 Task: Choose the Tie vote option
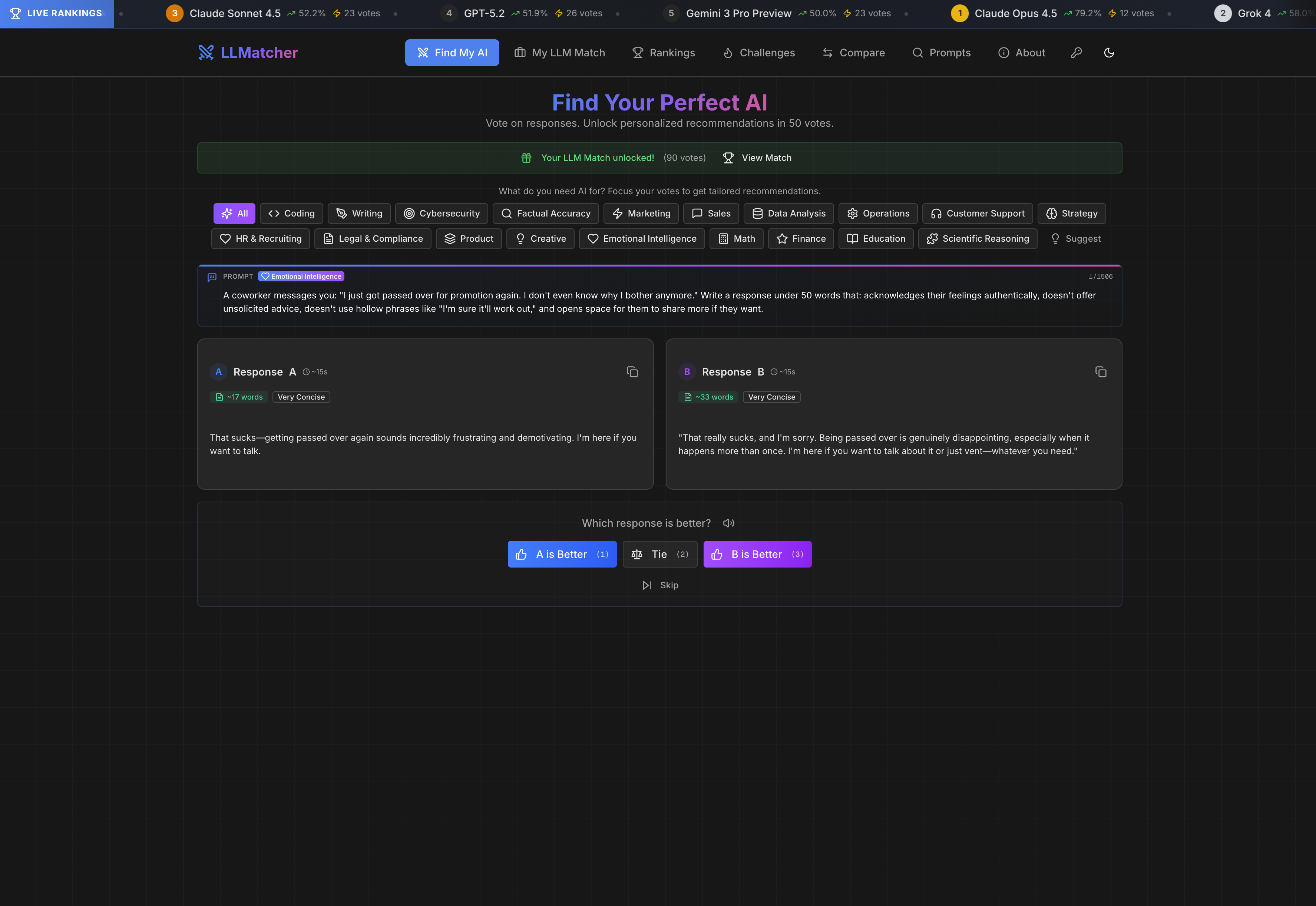(x=659, y=554)
